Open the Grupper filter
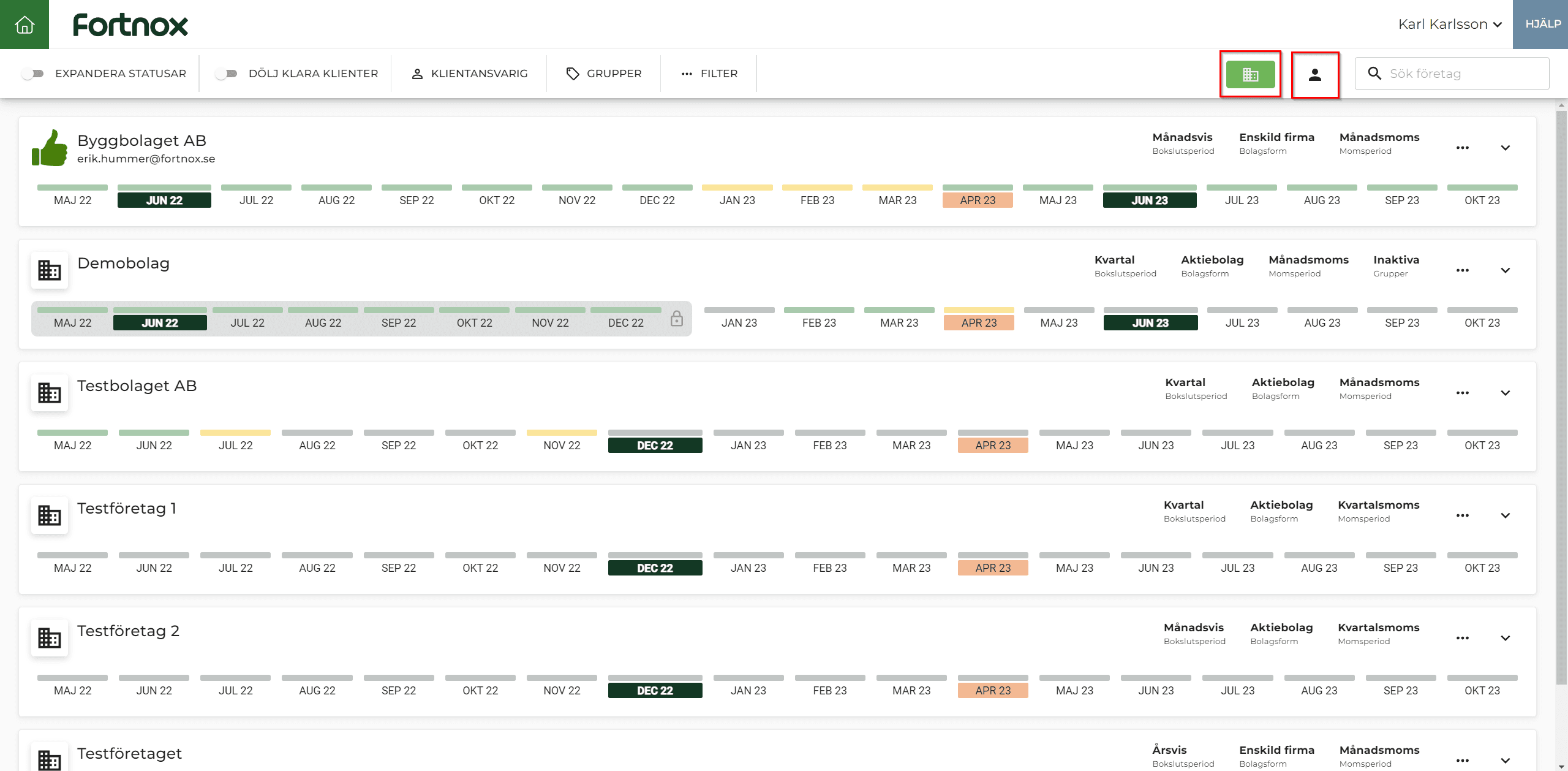 (604, 74)
